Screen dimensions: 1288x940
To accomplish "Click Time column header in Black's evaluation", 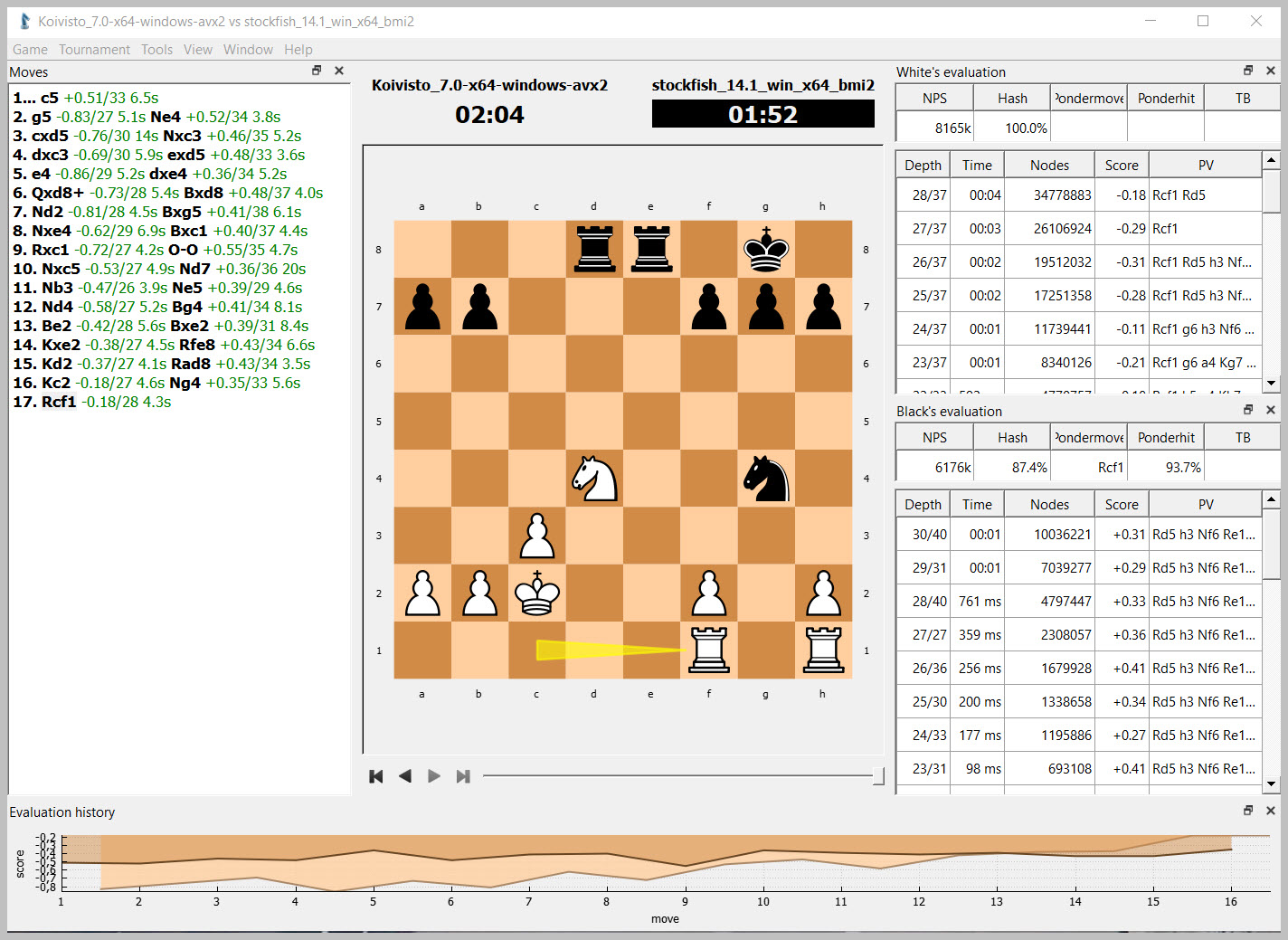I will tap(977, 504).
